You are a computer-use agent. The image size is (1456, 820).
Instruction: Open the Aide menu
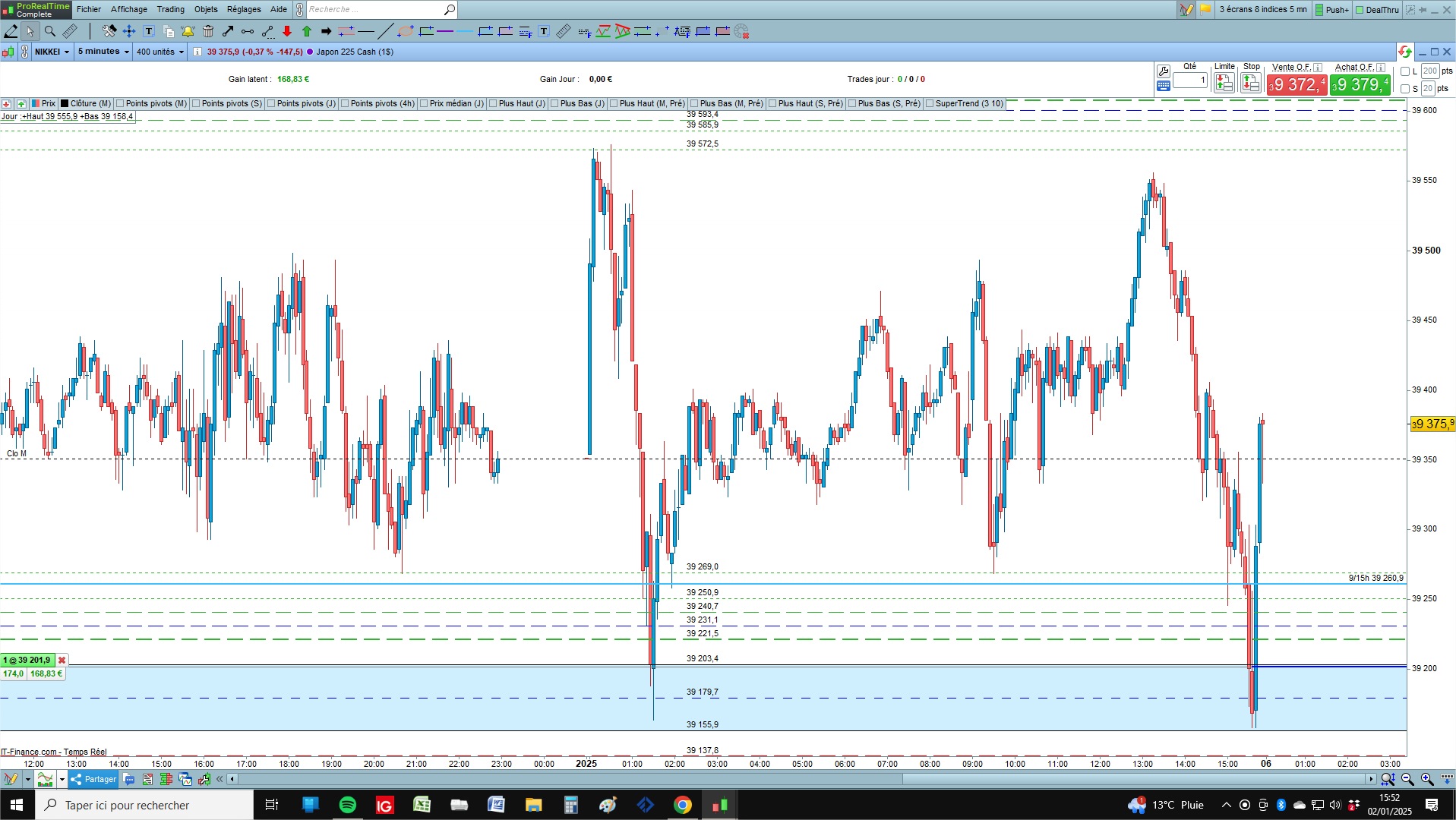(279, 9)
